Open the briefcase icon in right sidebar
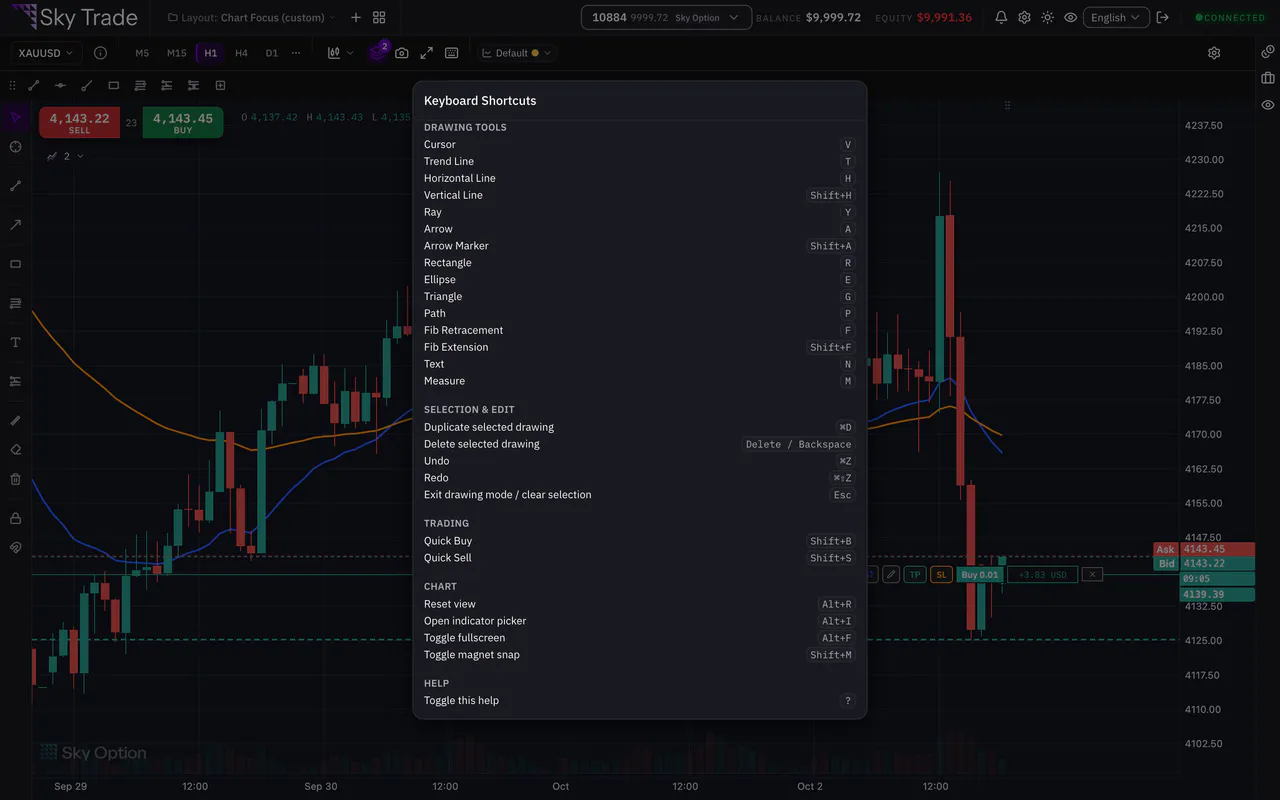Viewport: 1280px width, 800px height. [x=1268, y=78]
